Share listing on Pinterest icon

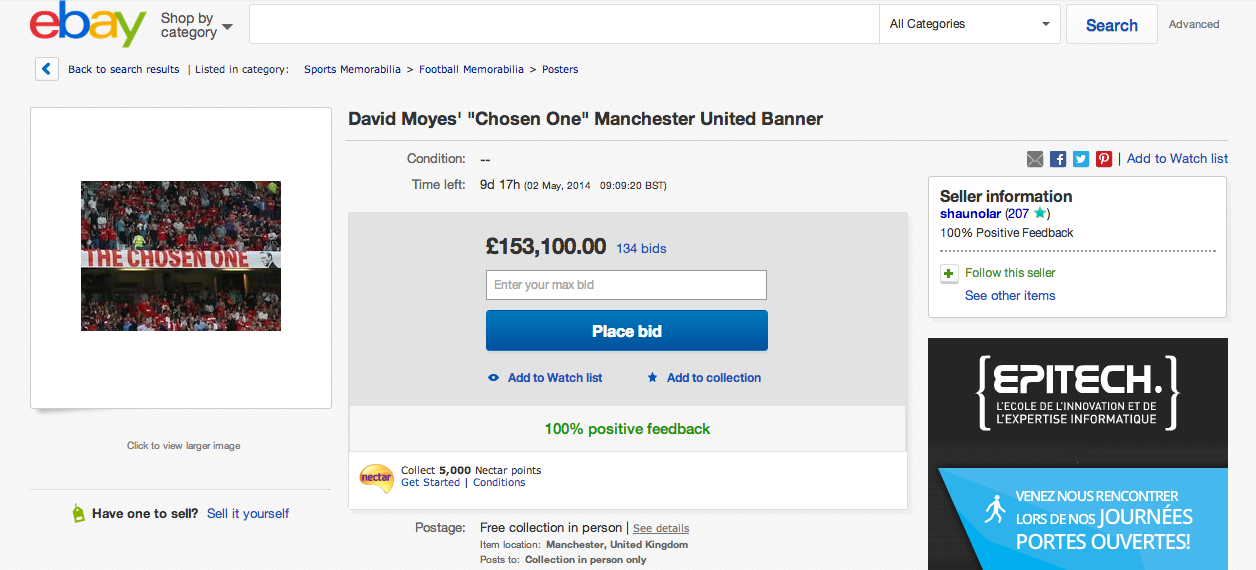[1104, 159]
